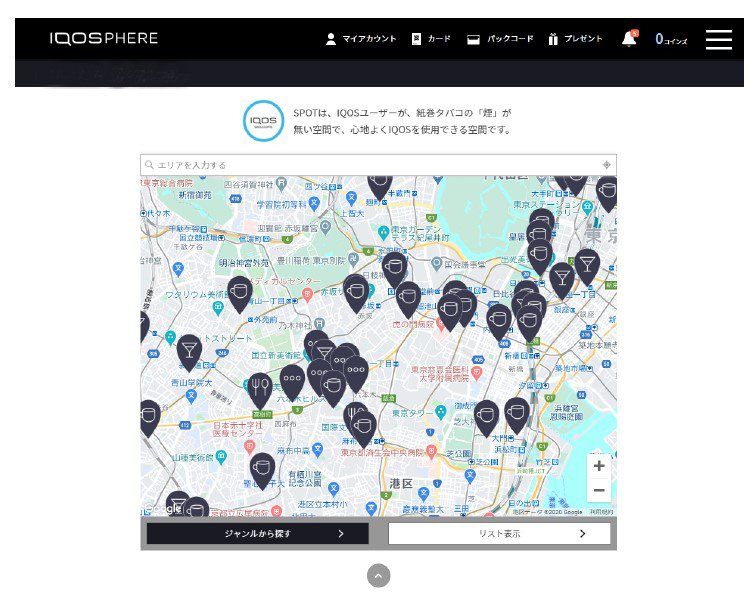Open the パックコード menu item
The width and height of the screenshot is (754, 594).
point(500,38)
